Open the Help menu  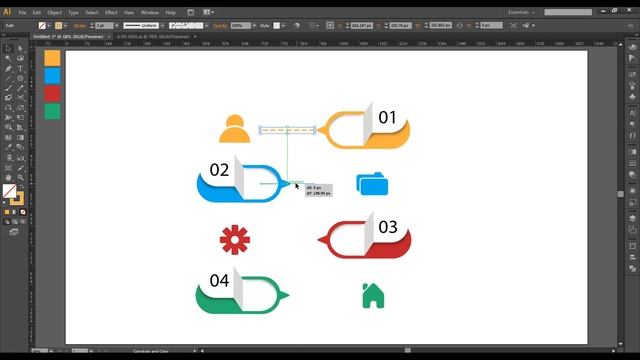point(171,13)
